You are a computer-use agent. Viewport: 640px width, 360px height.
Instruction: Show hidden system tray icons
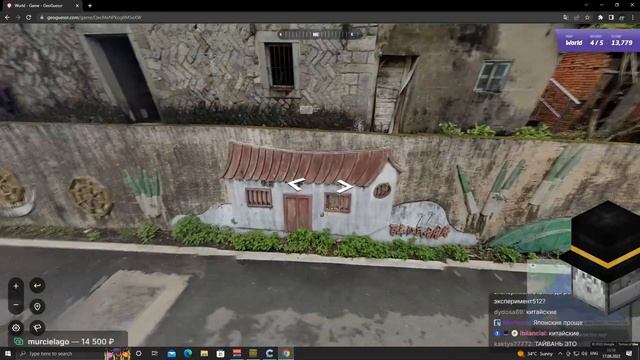[x=560, y=354]
